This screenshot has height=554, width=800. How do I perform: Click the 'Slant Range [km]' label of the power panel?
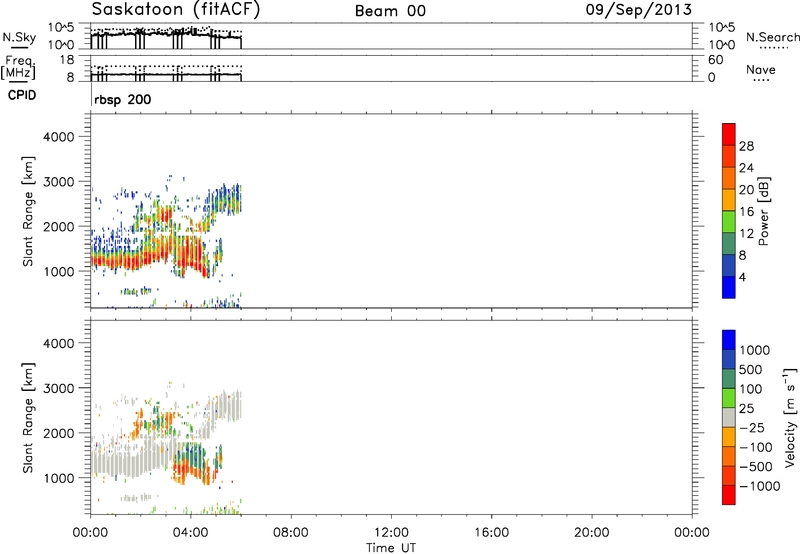(x=29, y=211)
